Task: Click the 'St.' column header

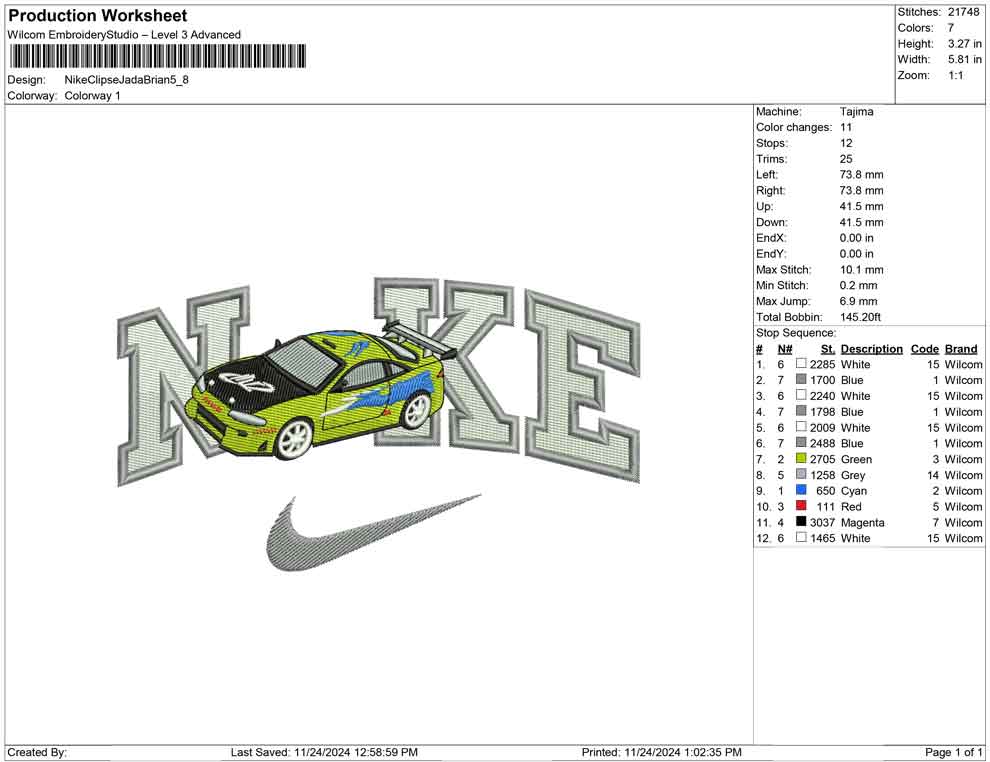Action: (x=828, y=349)
